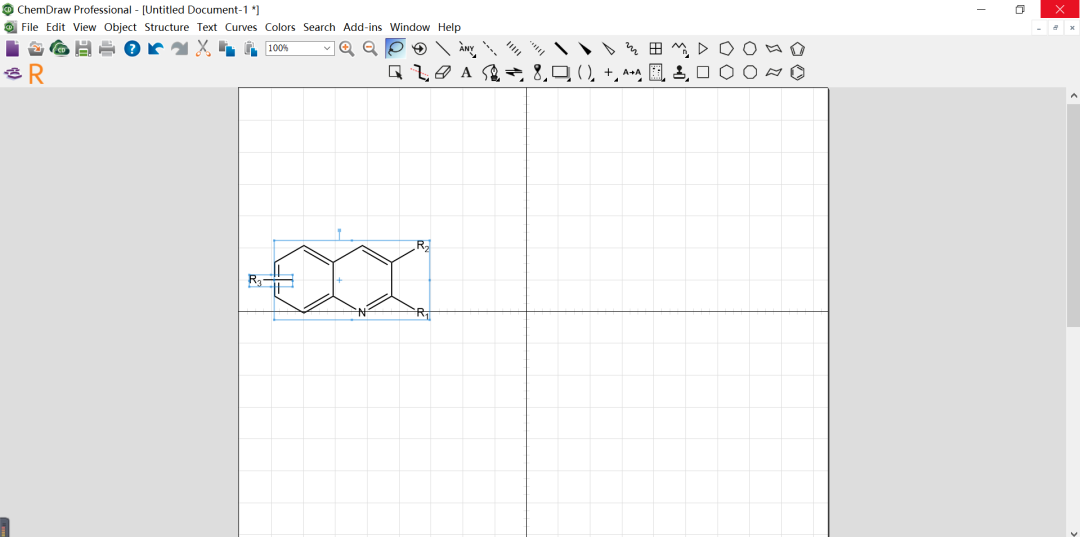Click the purple SciFinder search icon

12,72
